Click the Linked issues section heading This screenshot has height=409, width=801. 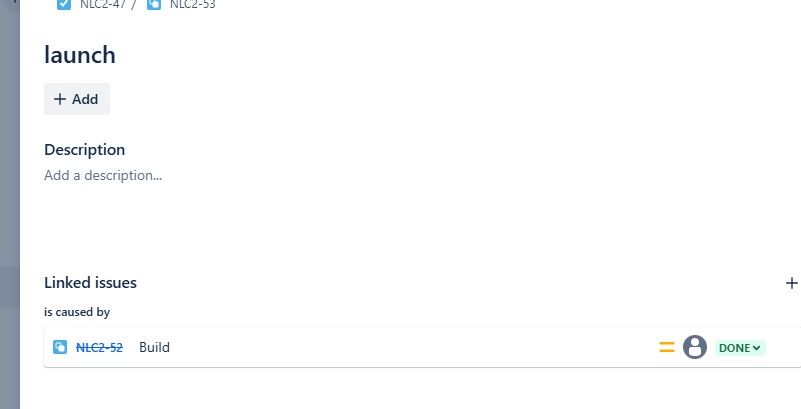pyautogui.click(x=90, y=282)
